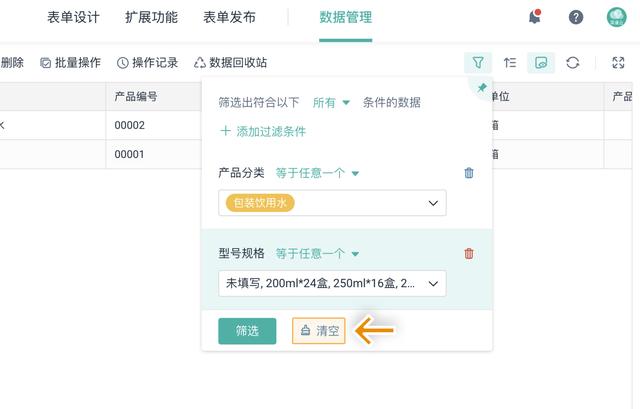Click the refresh data icon
The width and height of the screenshot is (640, 409).
click(x=573, y=62)
